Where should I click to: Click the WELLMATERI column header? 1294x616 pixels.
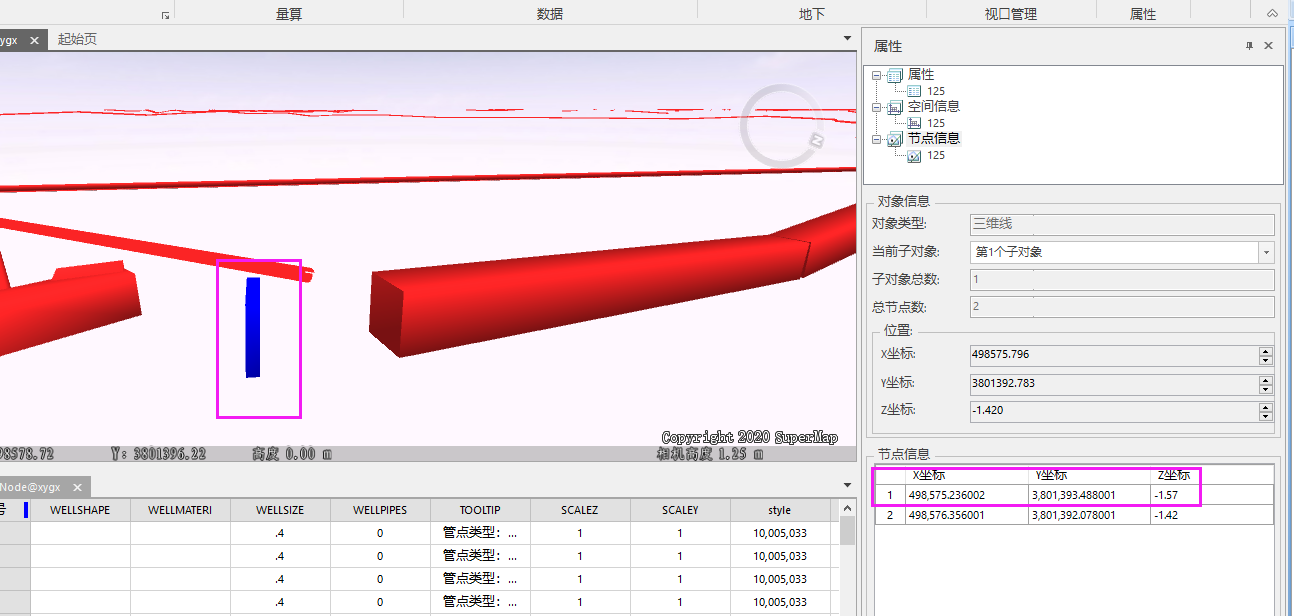[180, 510]
